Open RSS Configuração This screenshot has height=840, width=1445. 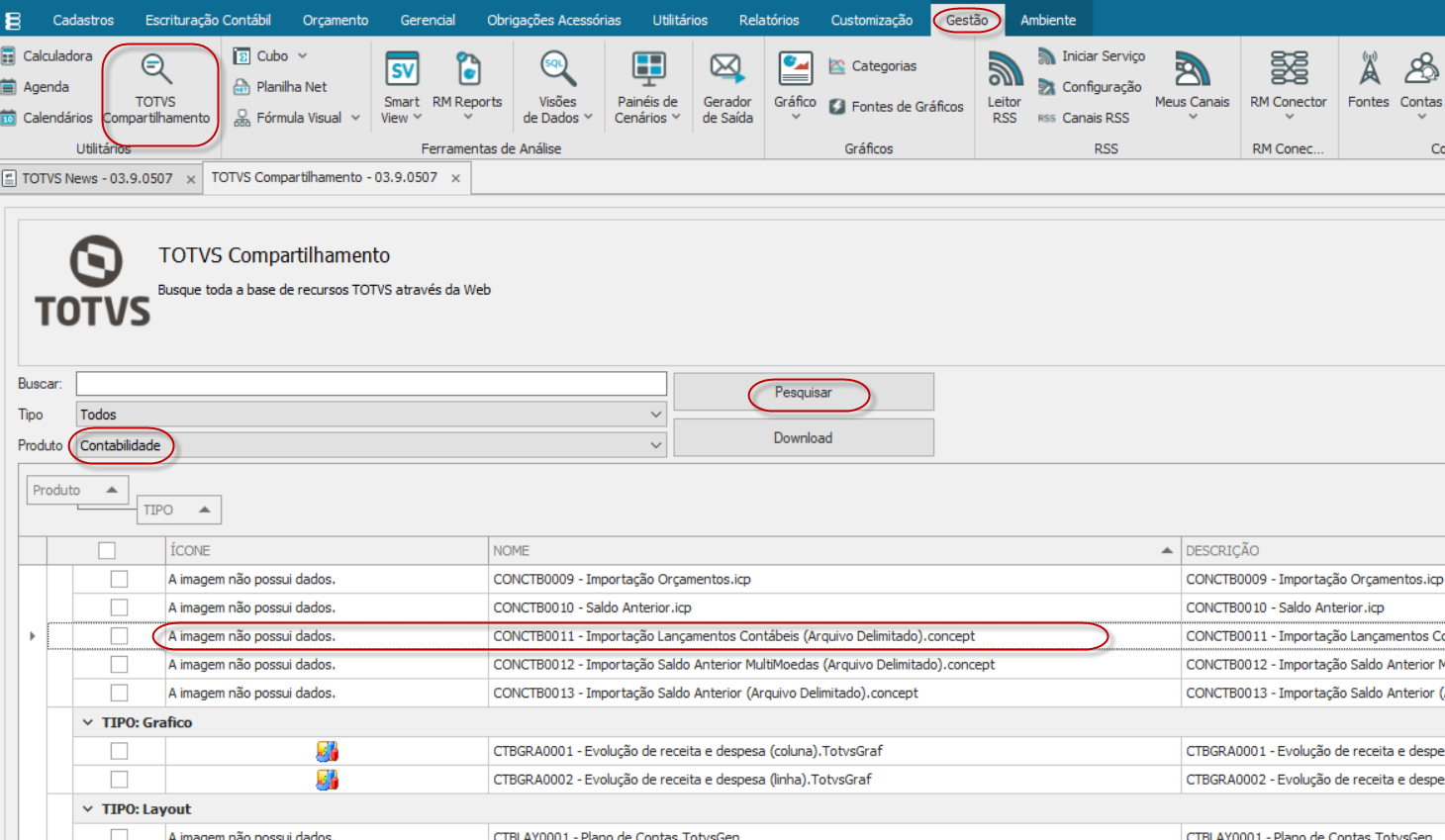(1090, 87)
